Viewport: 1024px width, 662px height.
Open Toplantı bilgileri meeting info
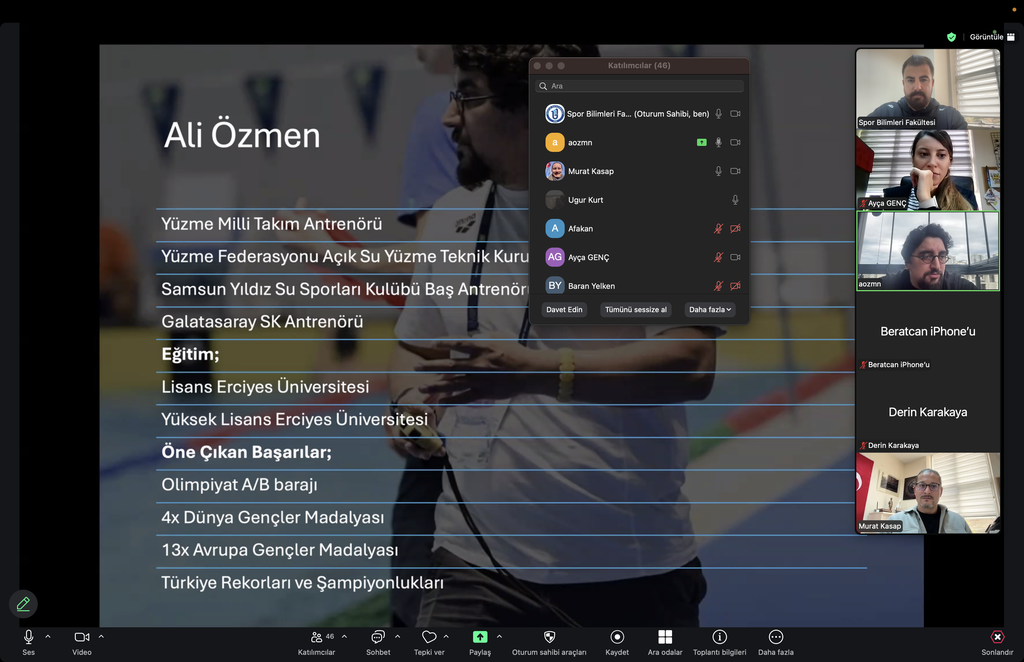pos(719,637)
